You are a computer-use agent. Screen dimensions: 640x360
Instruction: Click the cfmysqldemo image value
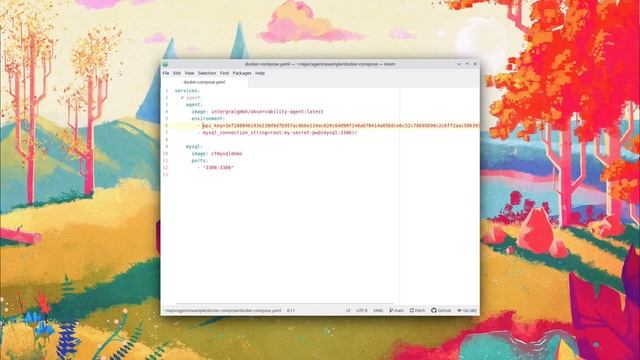click(227, 153)
